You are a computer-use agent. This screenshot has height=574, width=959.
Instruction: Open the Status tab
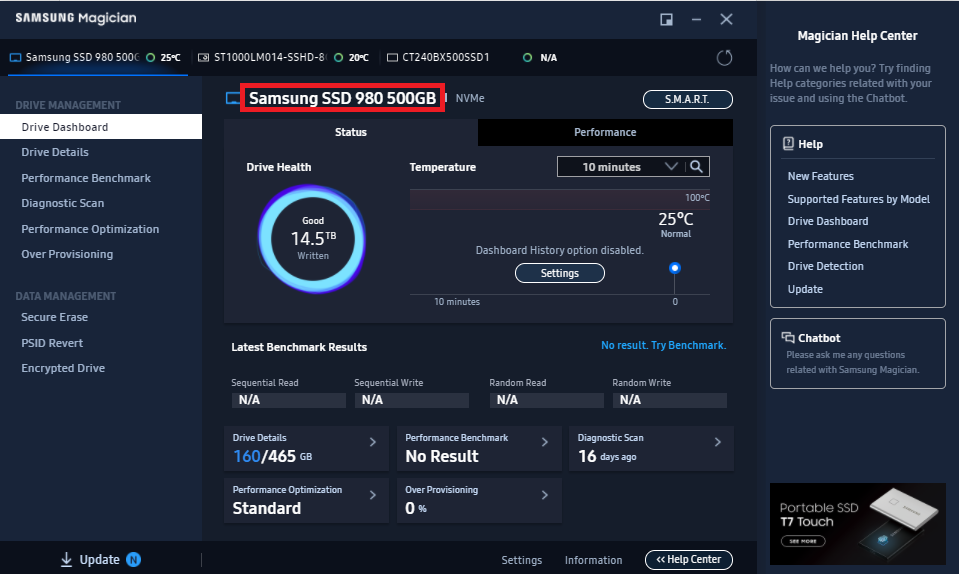pyautogui.click(x=350, y=132)
